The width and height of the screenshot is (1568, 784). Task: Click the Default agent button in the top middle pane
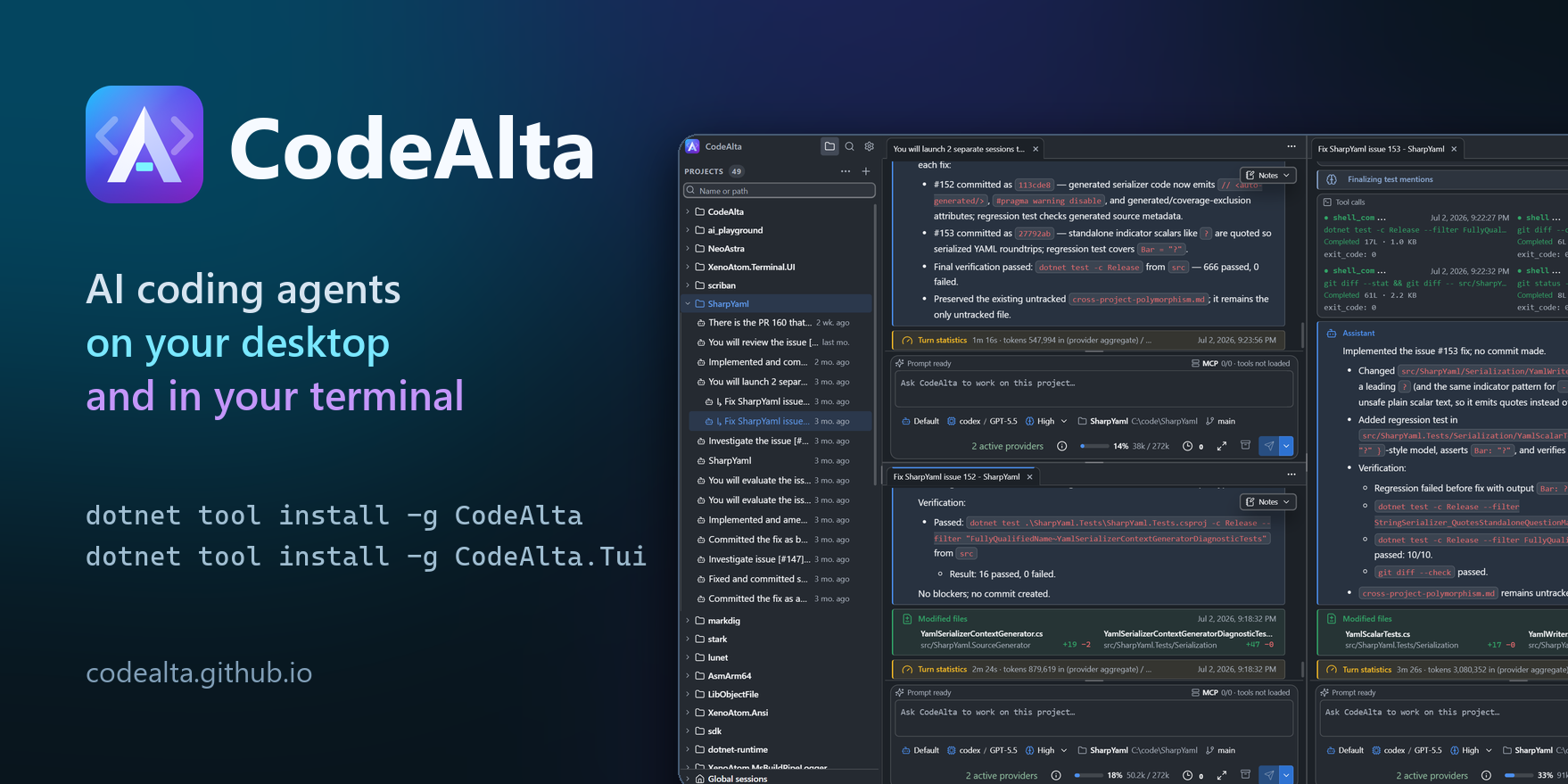[920, 421]
